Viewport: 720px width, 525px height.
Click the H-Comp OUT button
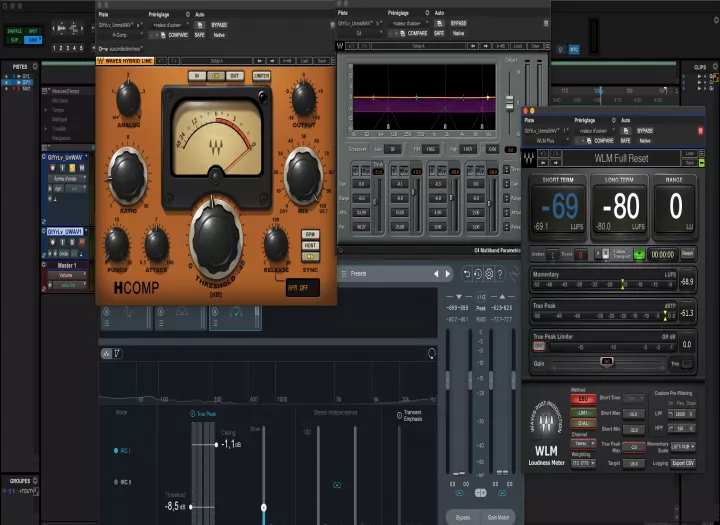point(234,76)
